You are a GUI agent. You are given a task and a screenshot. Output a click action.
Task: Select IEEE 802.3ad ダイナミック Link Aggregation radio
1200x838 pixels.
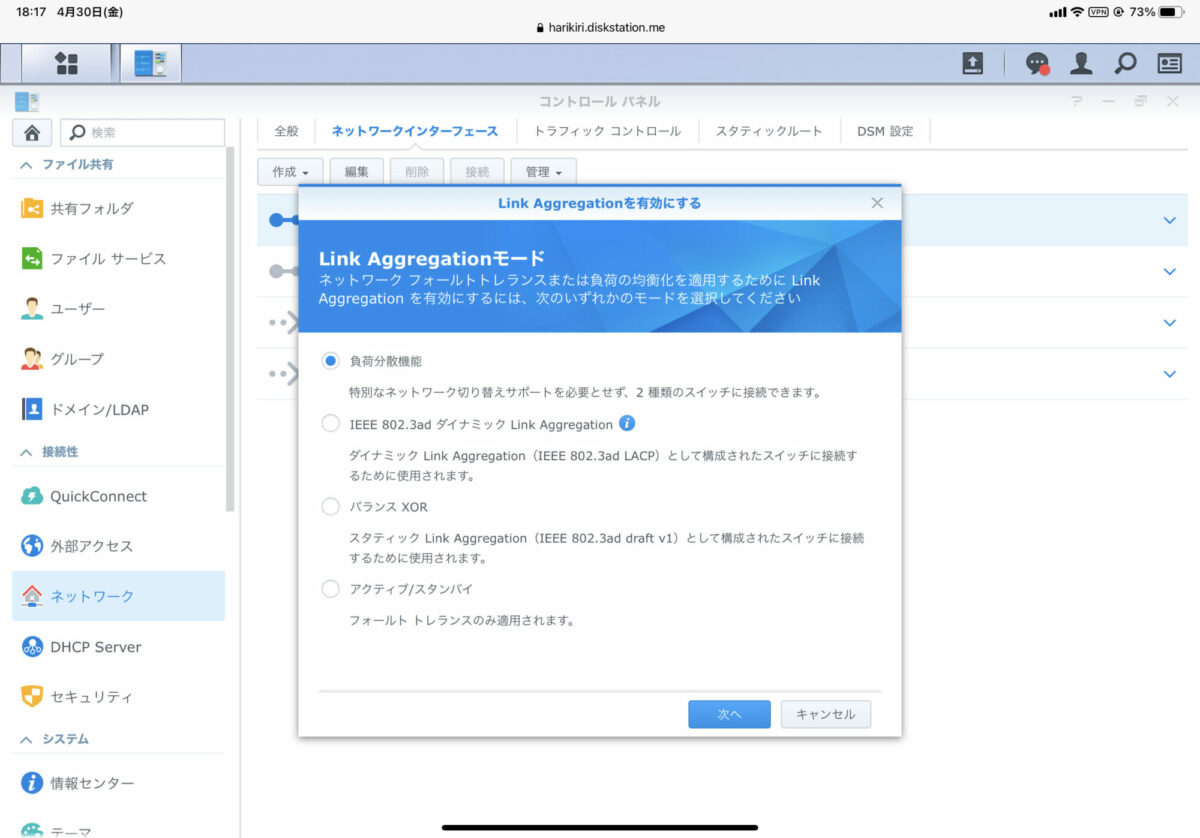330,424
